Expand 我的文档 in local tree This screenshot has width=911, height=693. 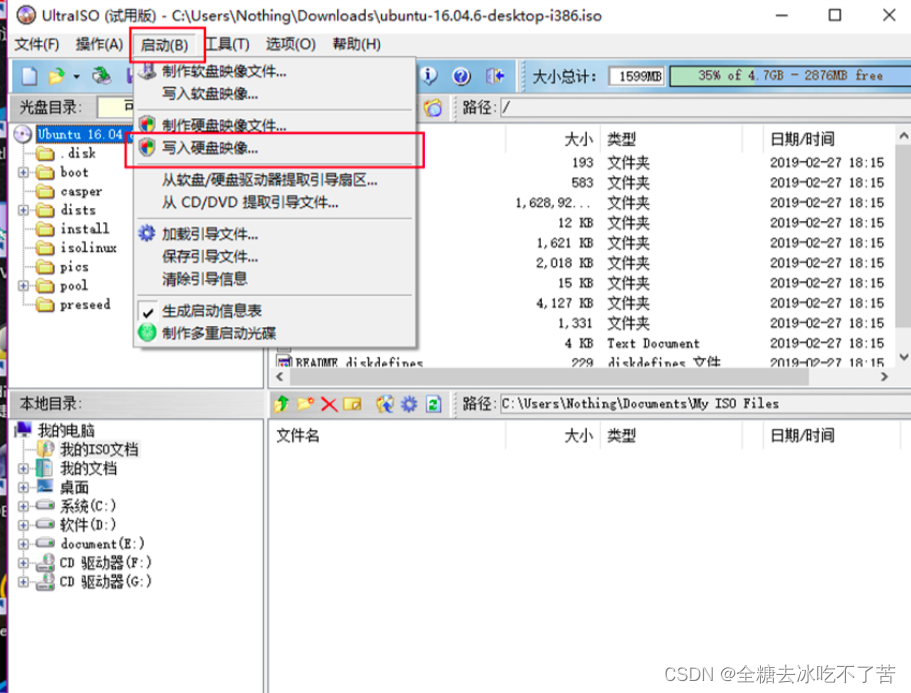point(23,469)
